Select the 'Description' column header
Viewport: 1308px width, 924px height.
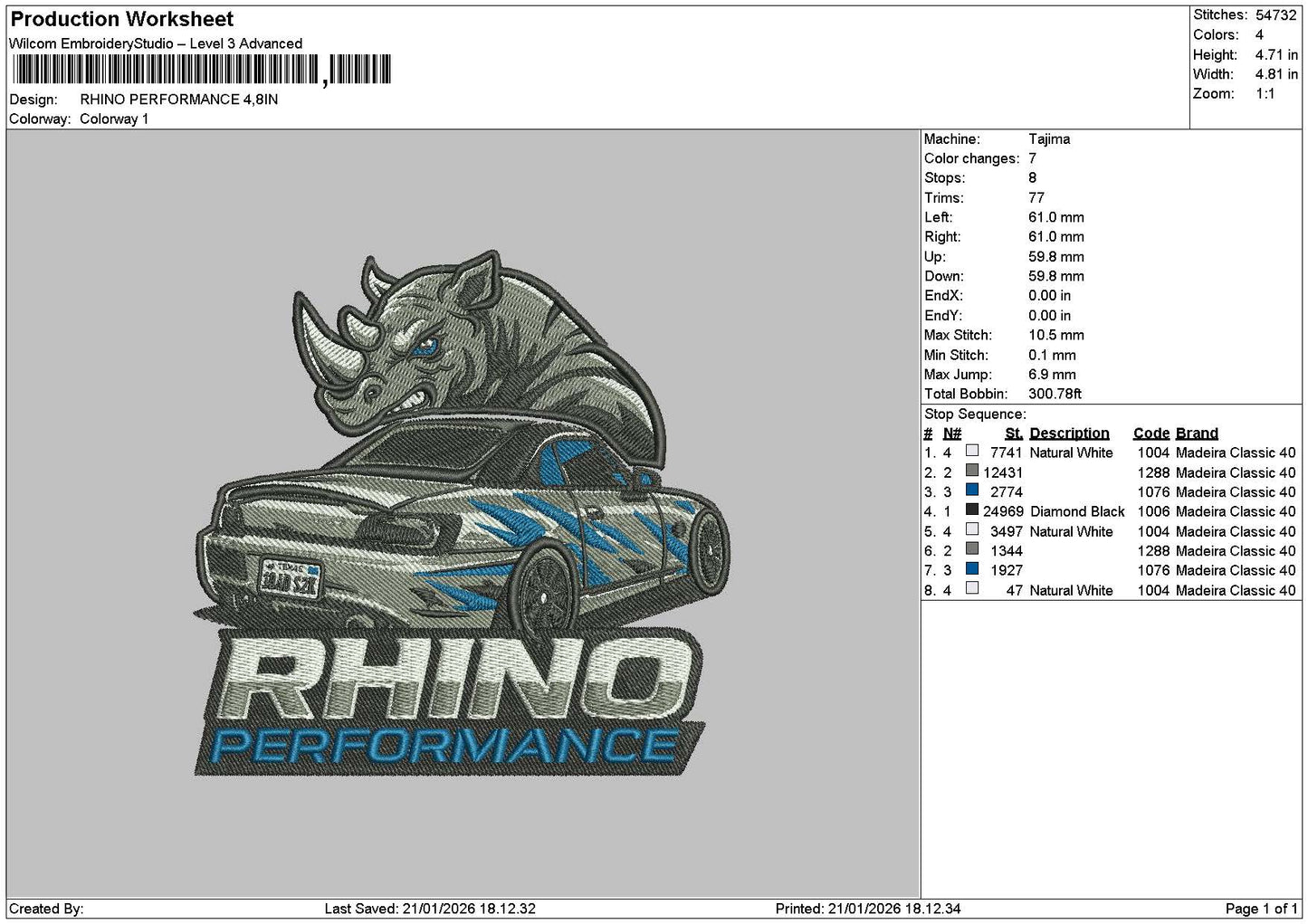[1069, 433]
